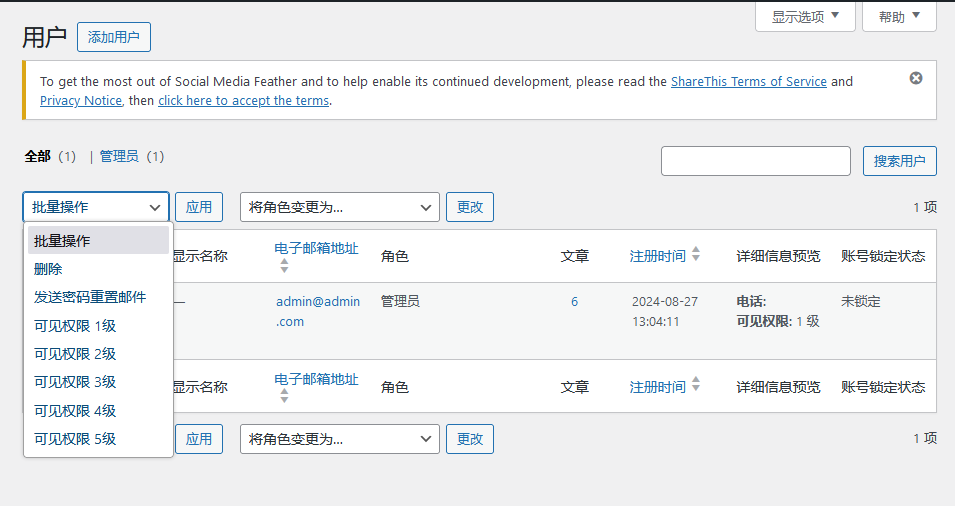The width and height of the screenshot is (955, 506).
Task: Click the 文章 column header at top
Action: tap(574, 256)
